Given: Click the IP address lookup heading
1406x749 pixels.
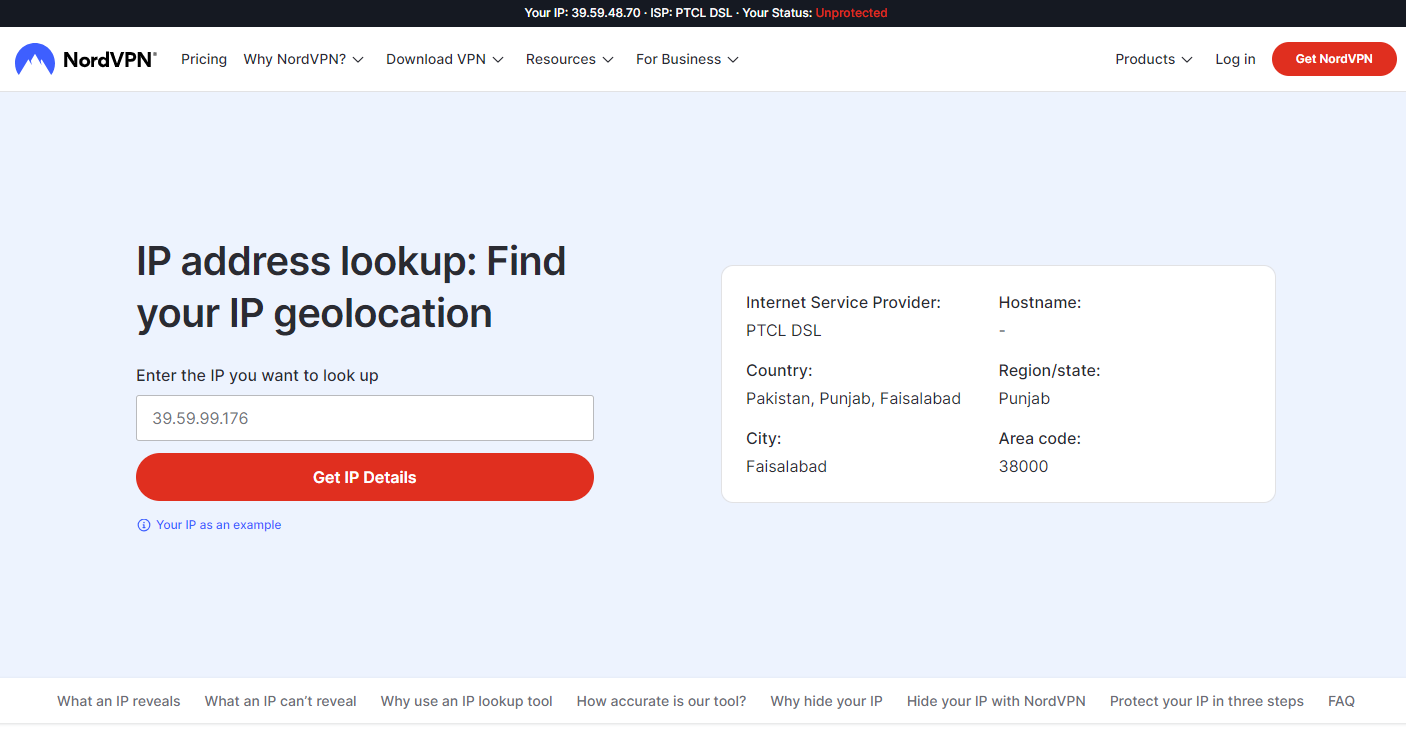Looking at the screenshot, I should pyautogui.click(x=351, y=287).
